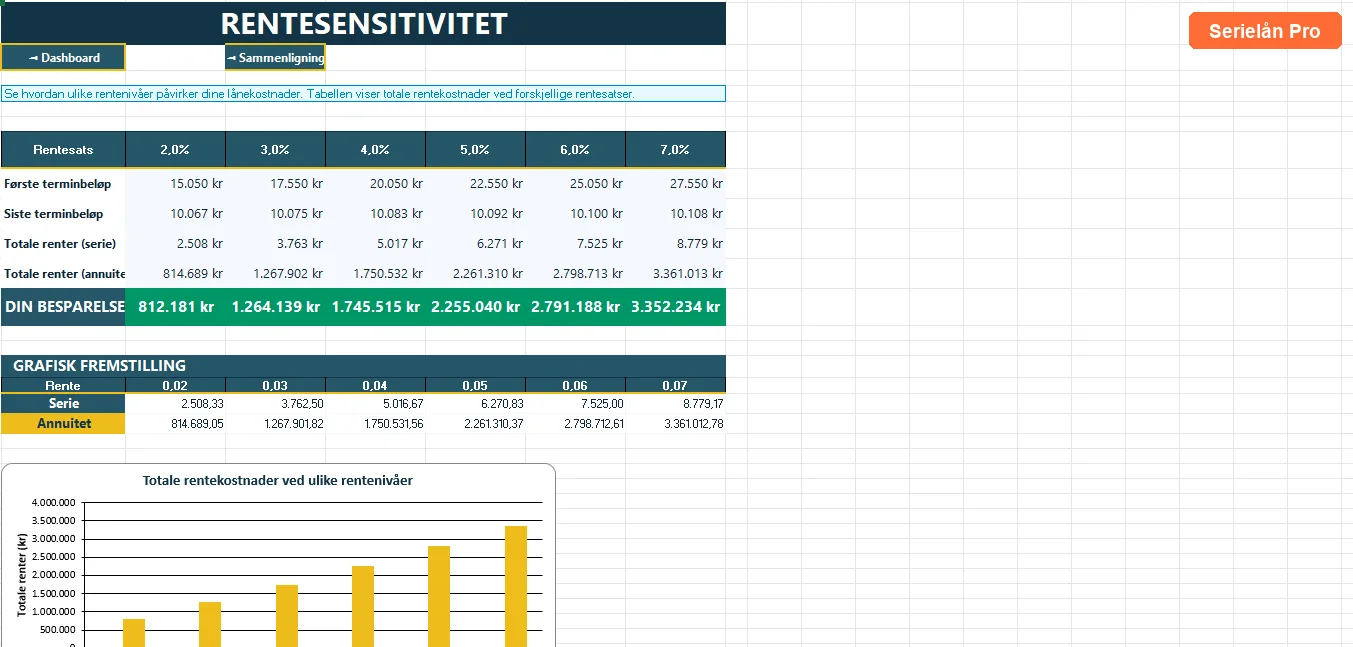Image resolution: width=1353 pixels, height=647 pixels.
Task: Select the yellow Annuitet row label
Action: pos(63,424)
